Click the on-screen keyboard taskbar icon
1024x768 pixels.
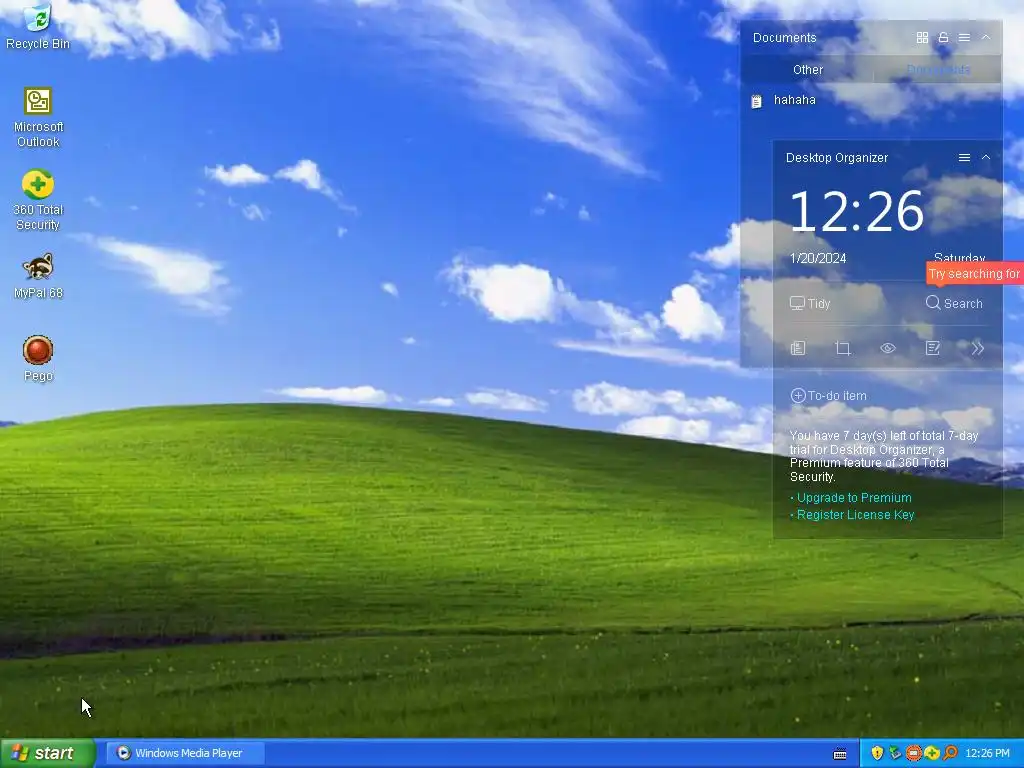pyautogui.click(x=840, y=754)
